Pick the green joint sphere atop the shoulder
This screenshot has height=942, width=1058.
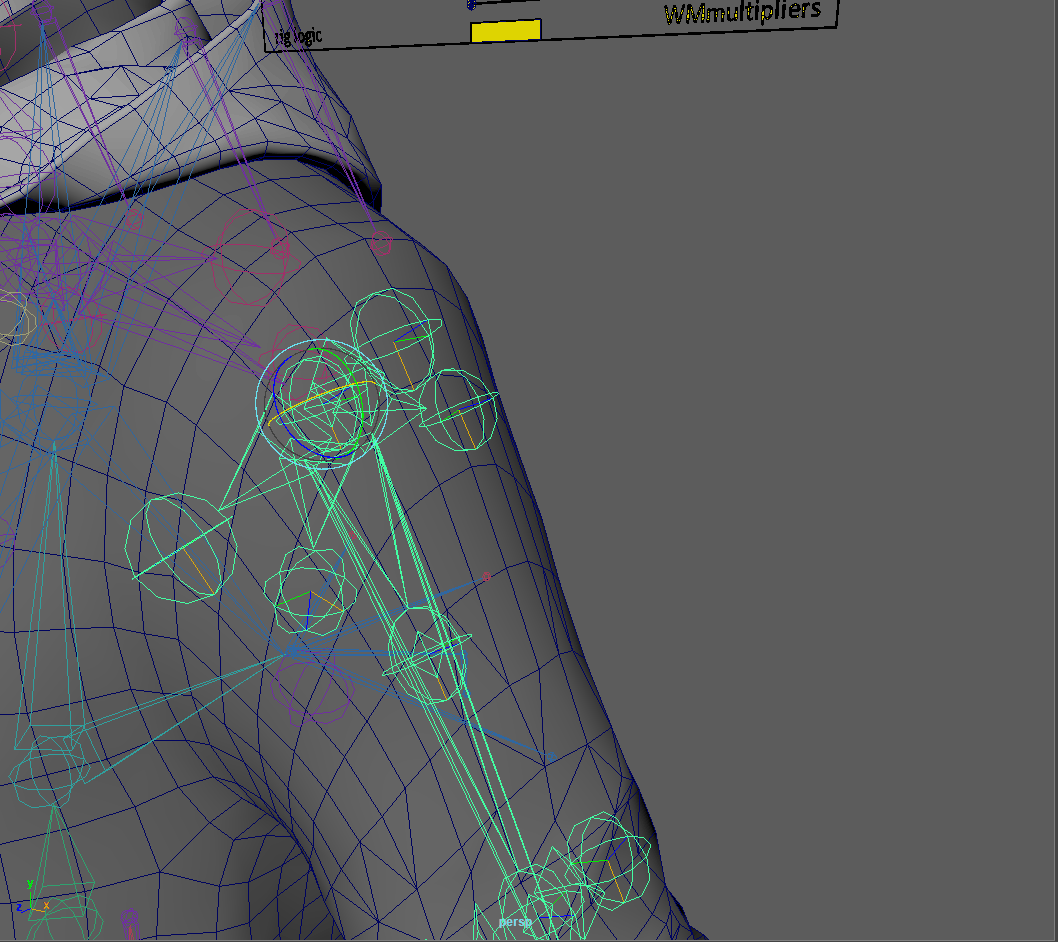click(396, 342)
